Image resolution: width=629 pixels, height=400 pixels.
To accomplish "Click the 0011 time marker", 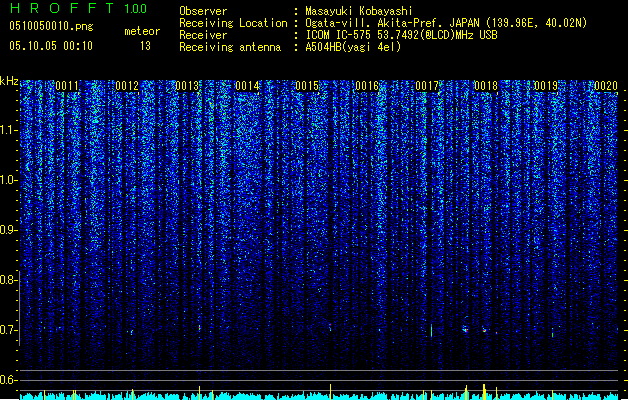I will tap(67, 86).
